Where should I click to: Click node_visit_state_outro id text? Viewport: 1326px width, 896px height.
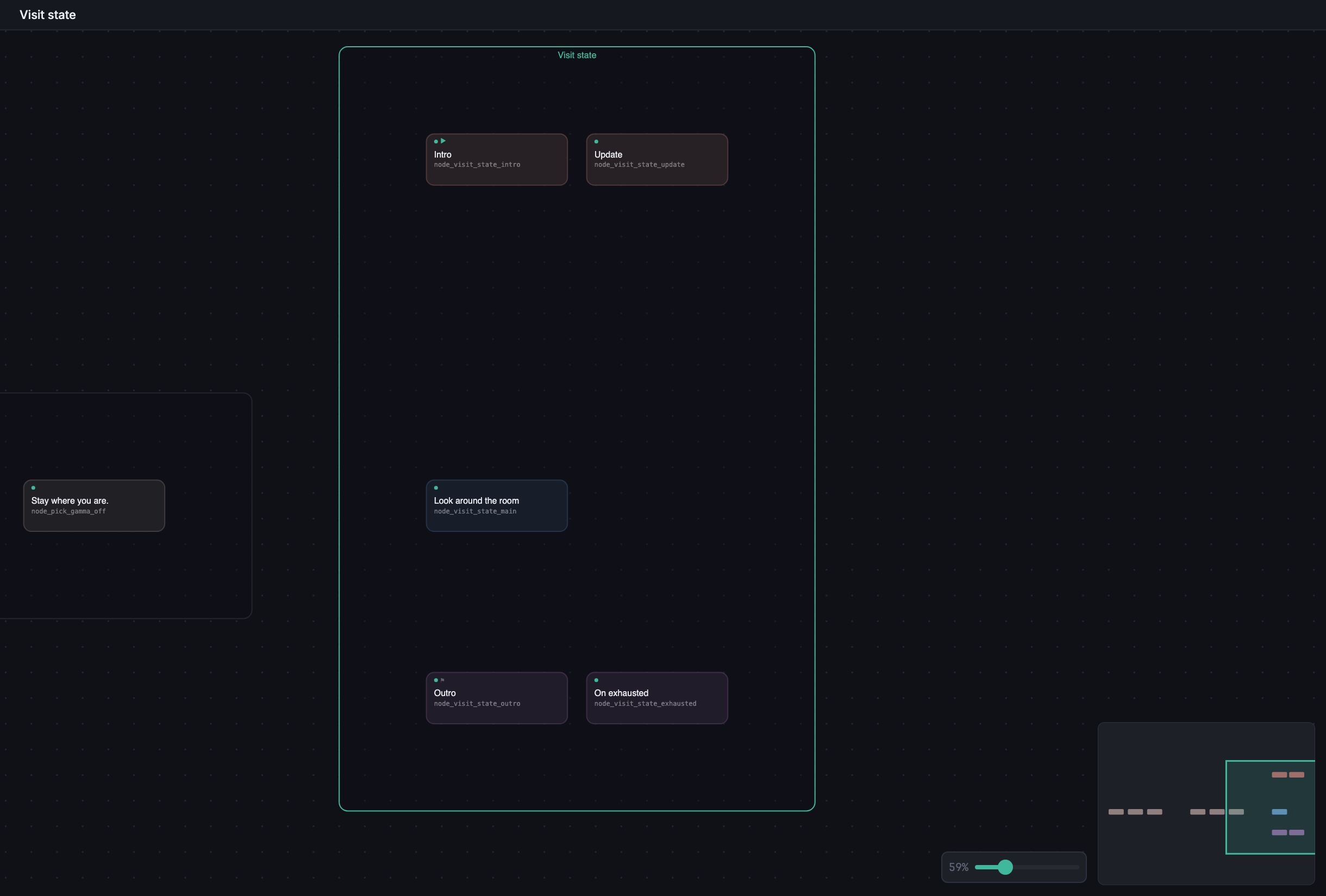[477, 704]
